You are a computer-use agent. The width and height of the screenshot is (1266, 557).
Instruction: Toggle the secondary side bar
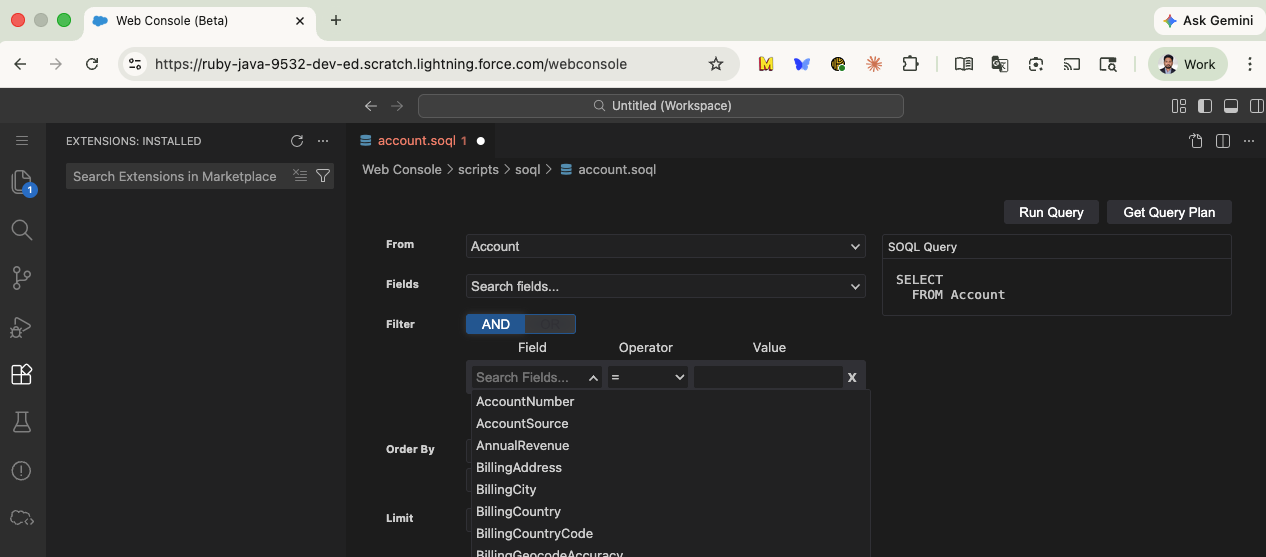(1256, 106)
